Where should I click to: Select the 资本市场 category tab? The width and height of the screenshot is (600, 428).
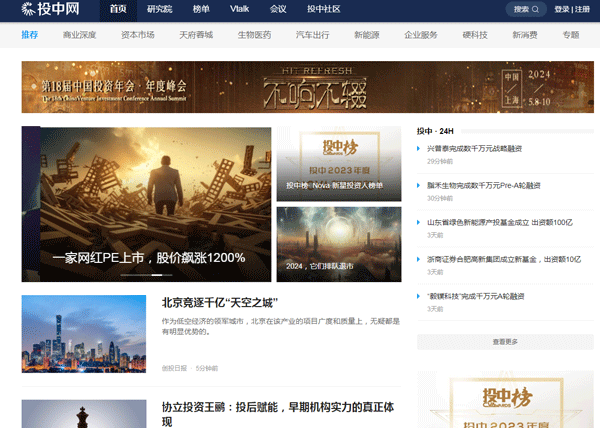138,35
